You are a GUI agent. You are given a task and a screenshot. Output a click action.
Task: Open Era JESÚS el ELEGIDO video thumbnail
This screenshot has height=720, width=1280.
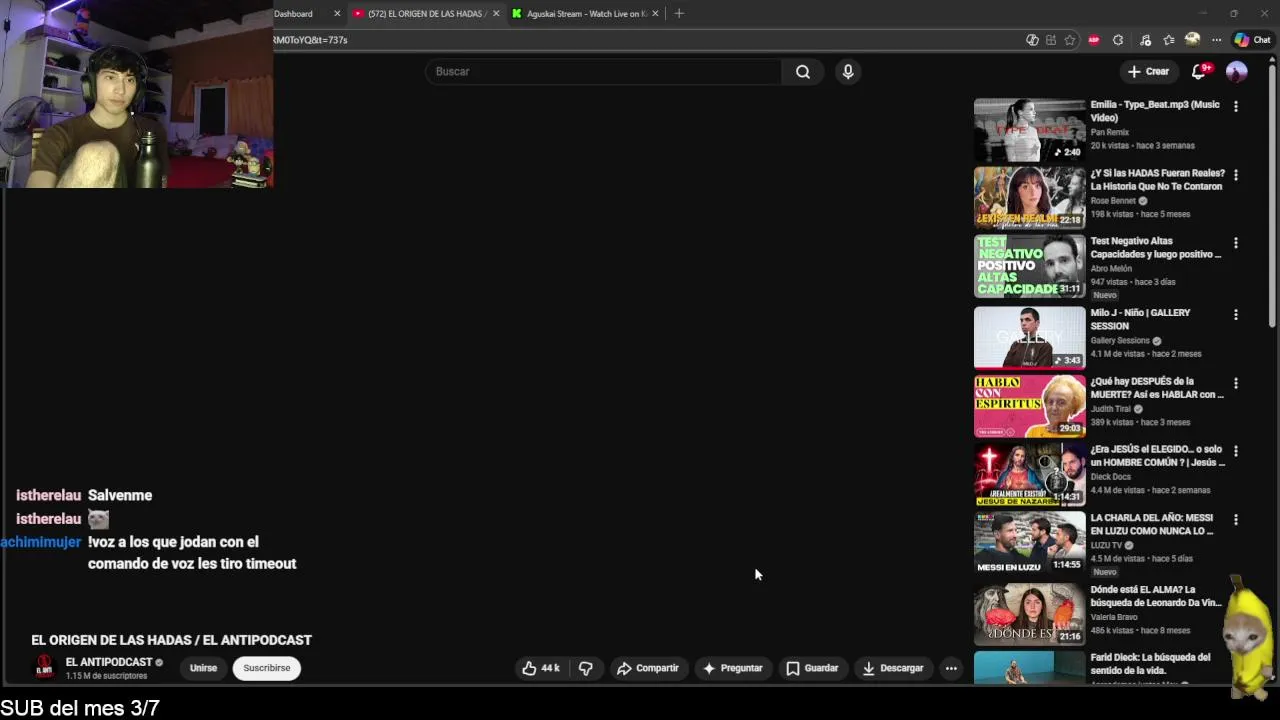[1029, 474]
